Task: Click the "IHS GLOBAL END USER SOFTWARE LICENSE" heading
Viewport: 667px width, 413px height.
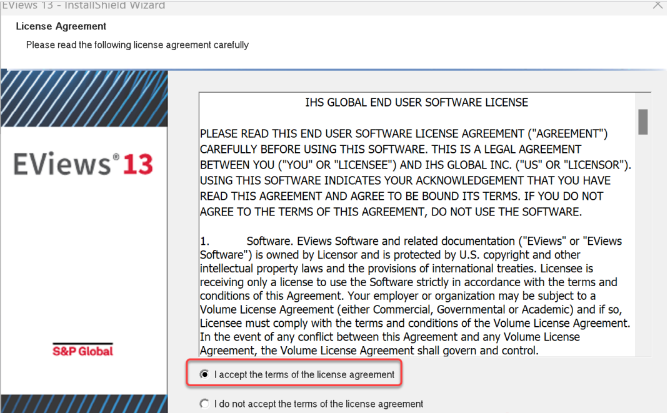Action: point(416,103)
